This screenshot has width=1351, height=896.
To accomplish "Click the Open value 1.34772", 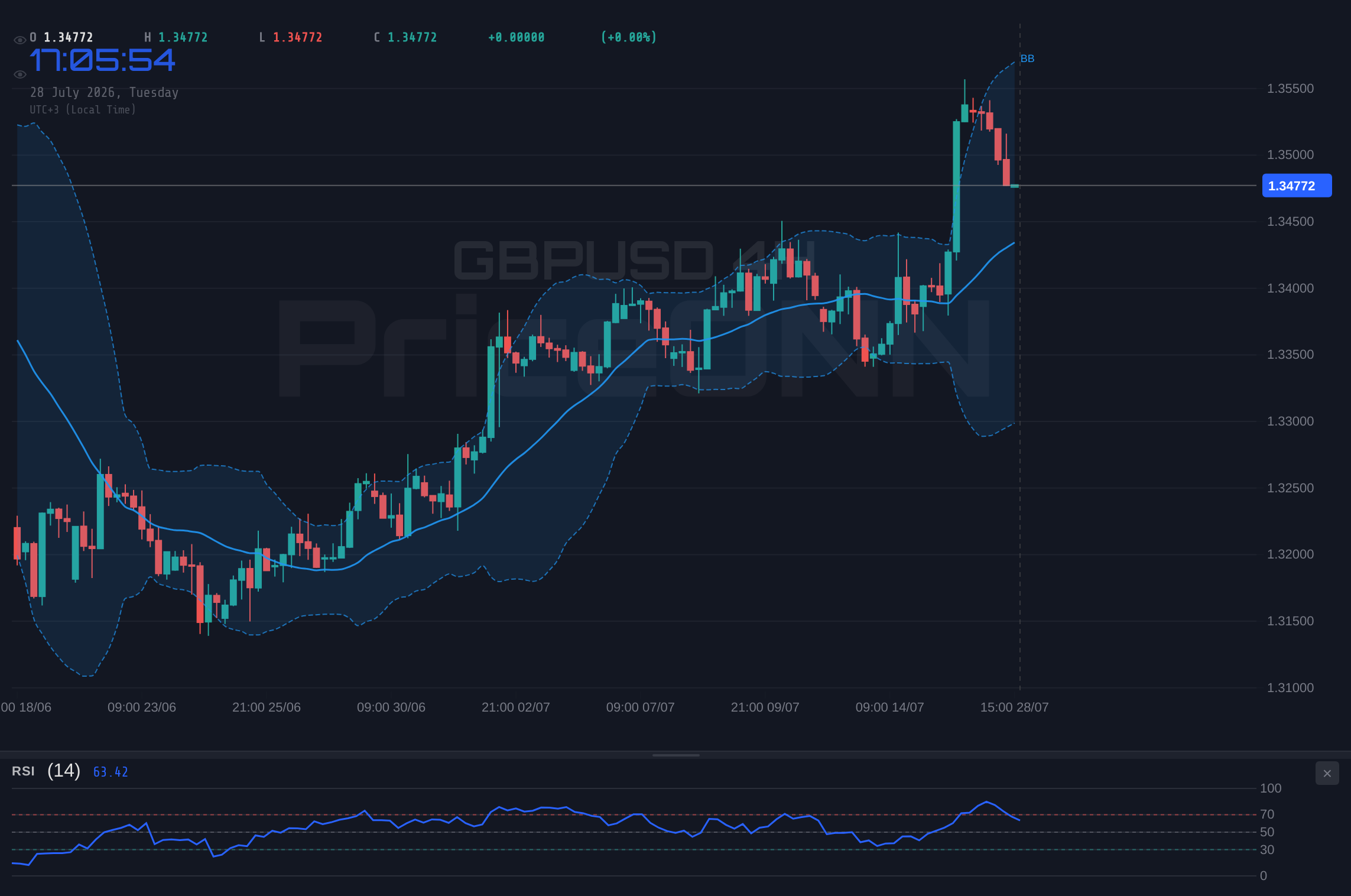I will point(69,37).
